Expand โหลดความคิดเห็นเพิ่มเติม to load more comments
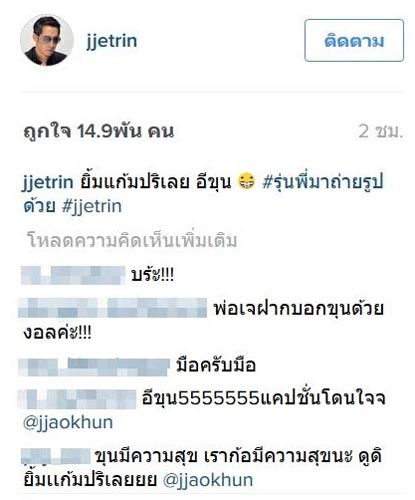Screen dimensions: 415x500 click(x=132, y=240)
